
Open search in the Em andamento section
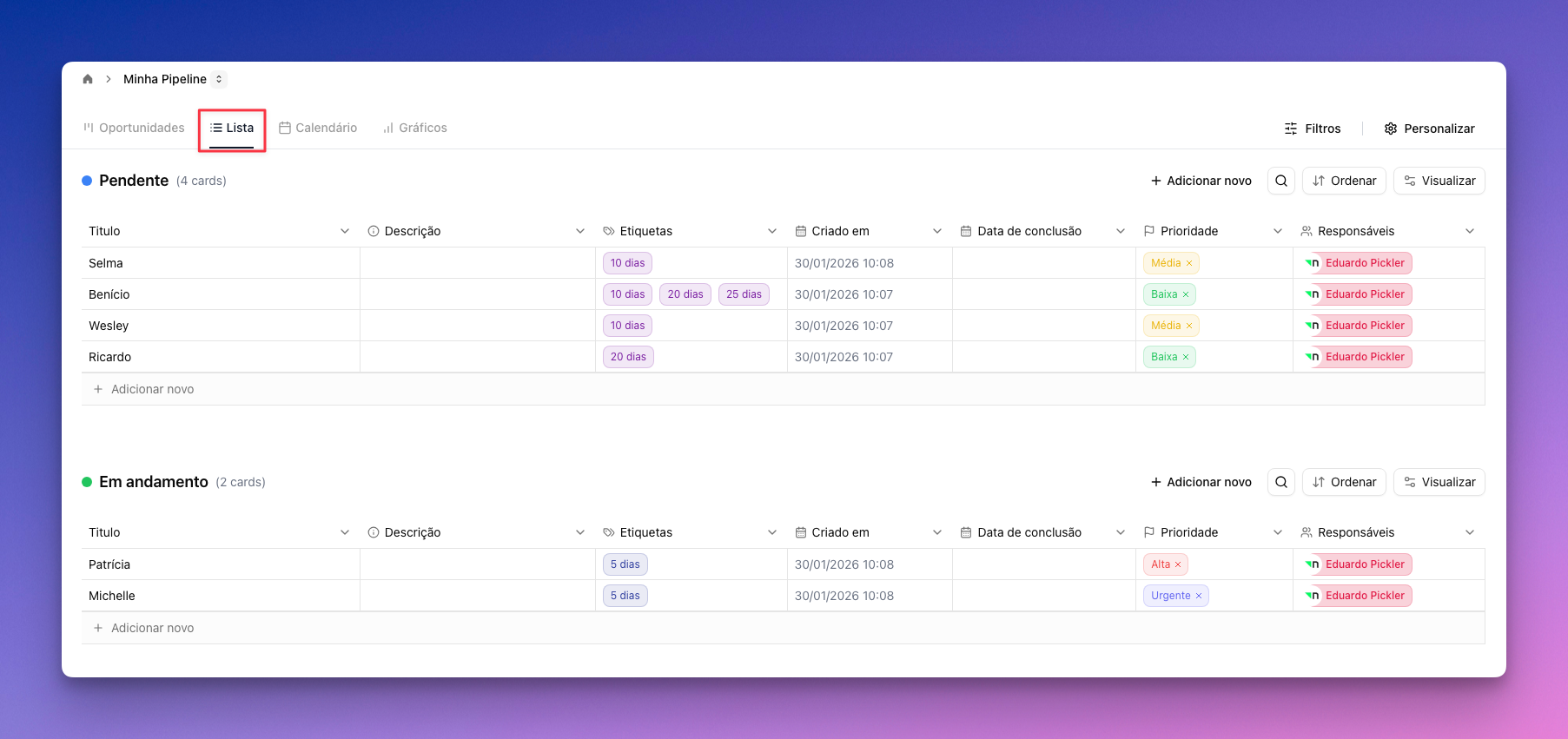[1281, 482]
